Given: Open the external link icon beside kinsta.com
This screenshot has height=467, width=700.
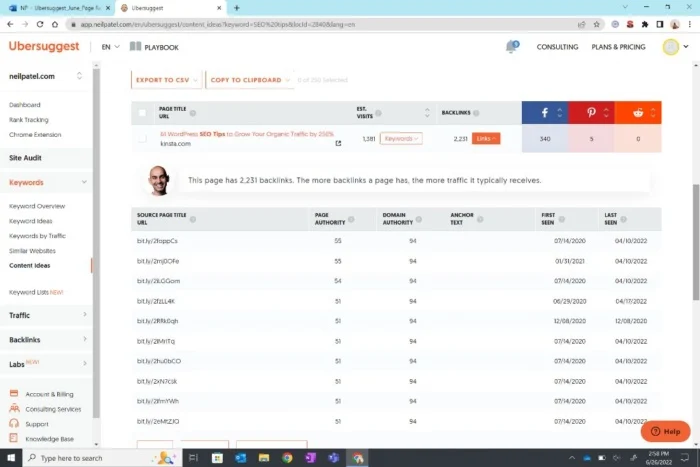Looking at the screenshot, I should tap(338, 143).
